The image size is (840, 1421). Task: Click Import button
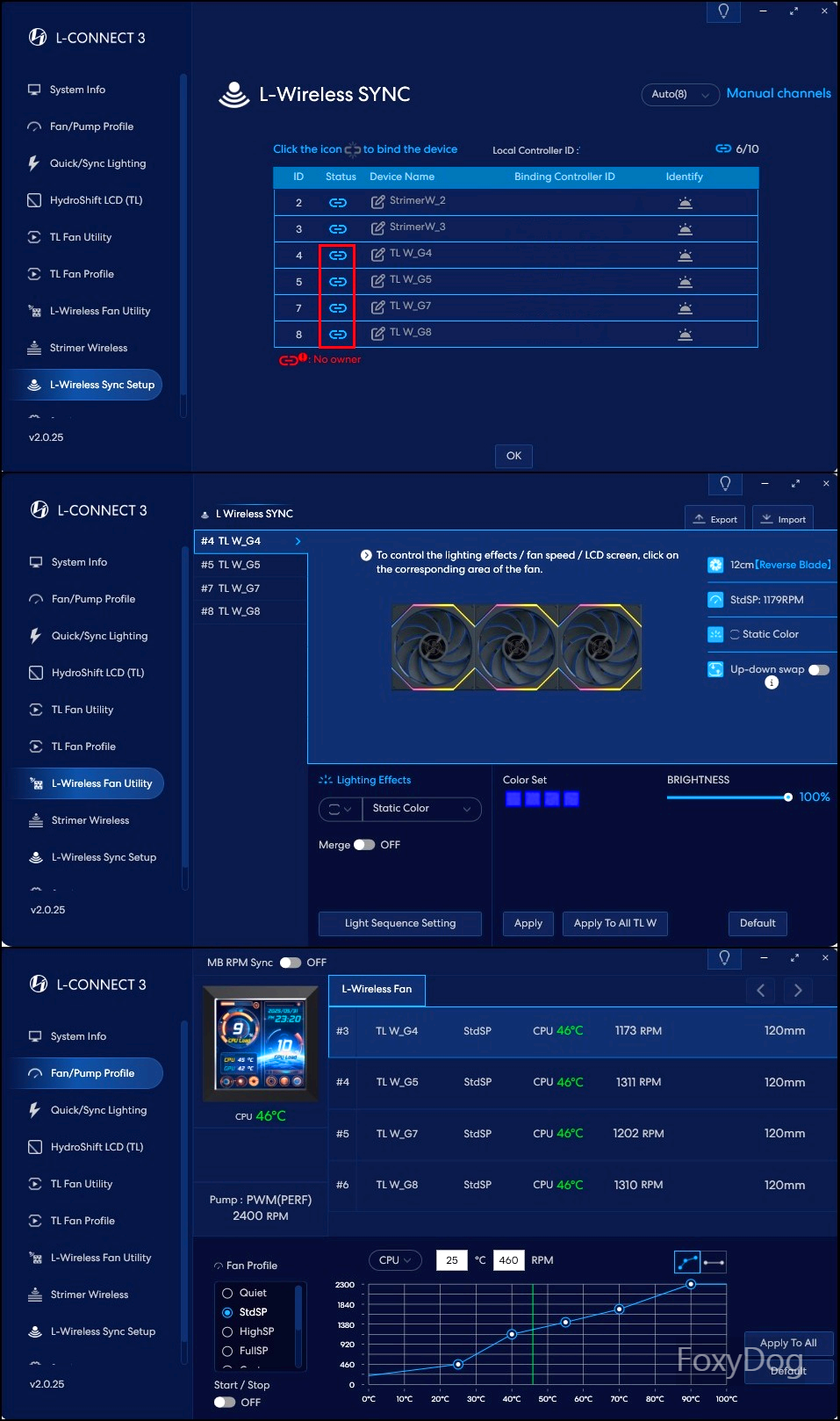(x=783, y=519)
